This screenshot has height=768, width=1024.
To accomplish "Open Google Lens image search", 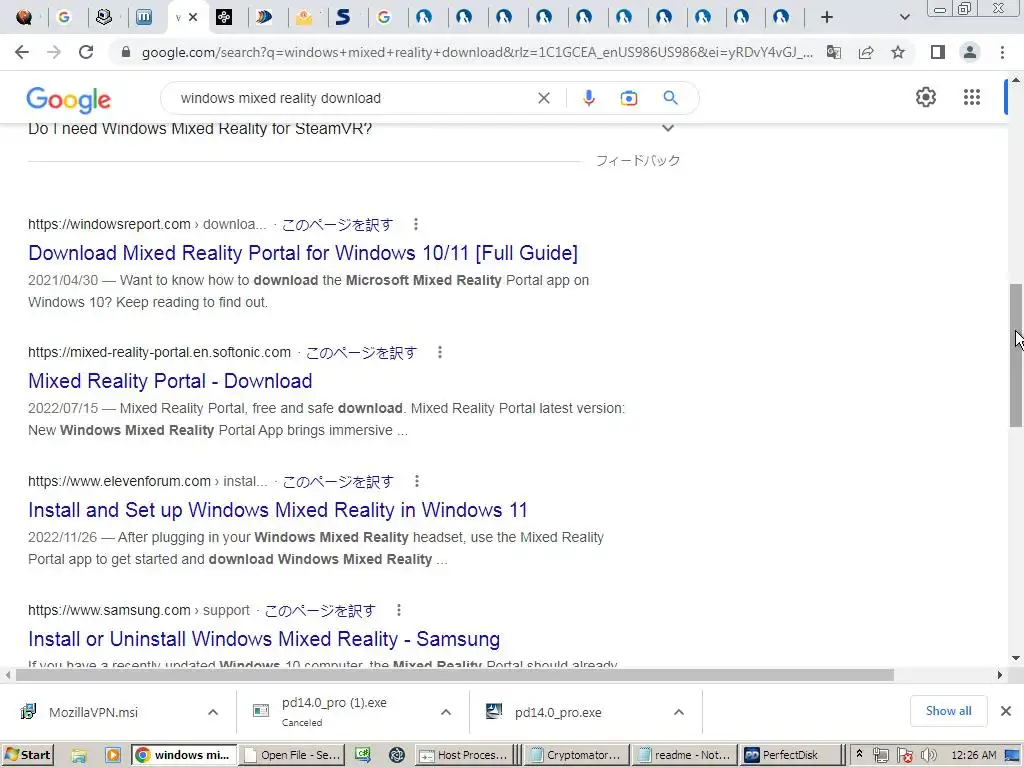I will point(628,98).
